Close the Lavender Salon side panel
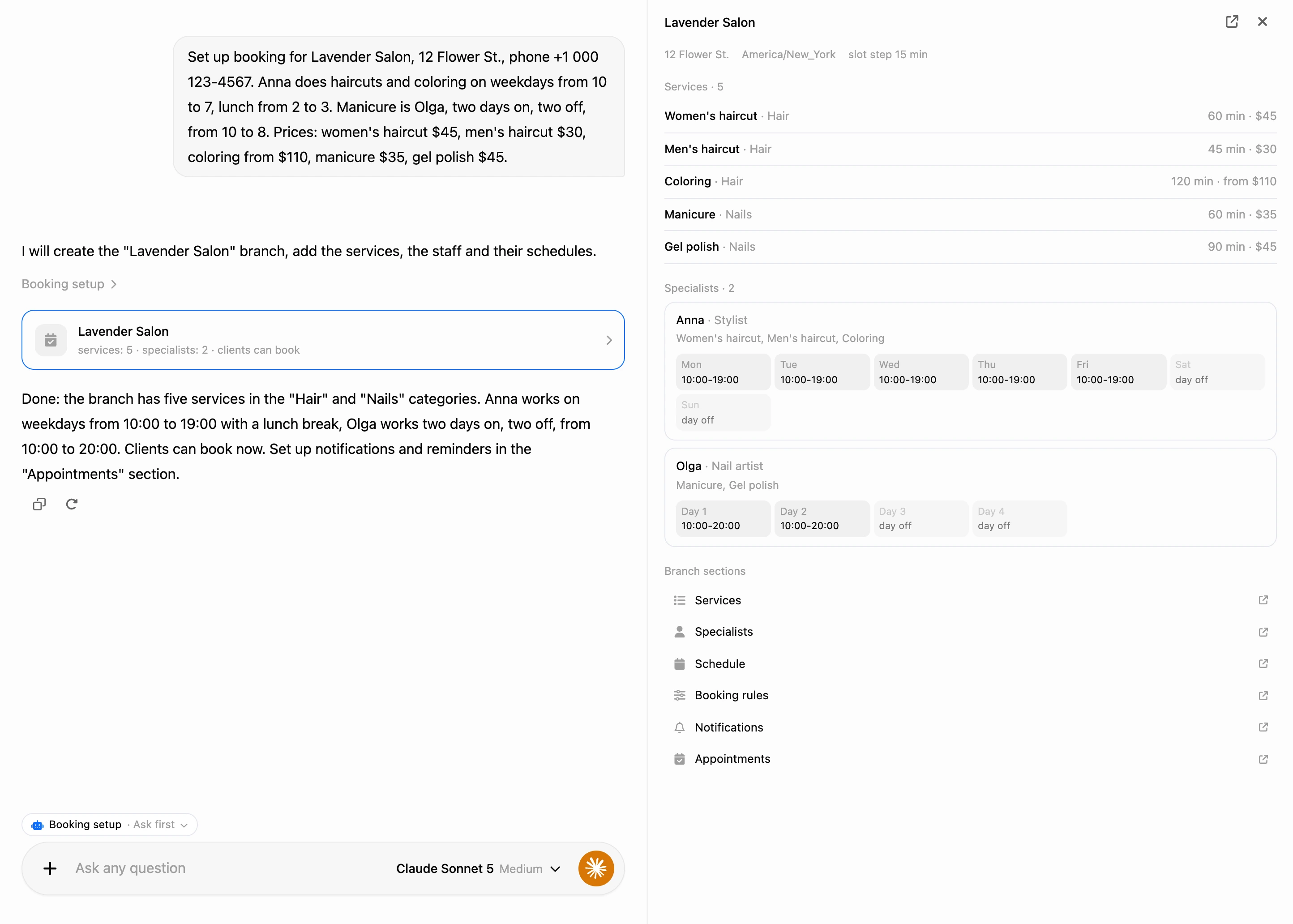 point(1262,21)
